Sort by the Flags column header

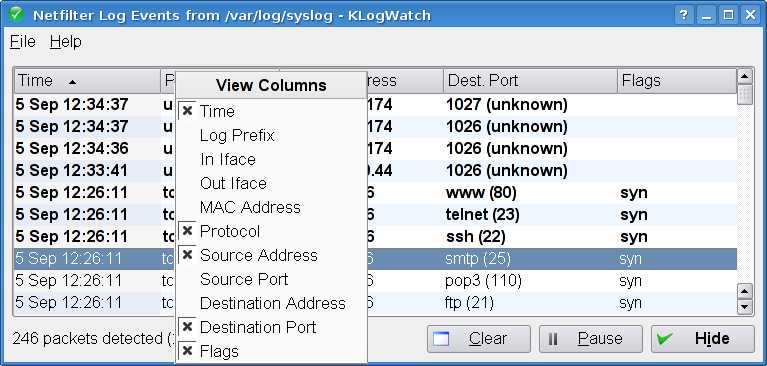(677, 81)
